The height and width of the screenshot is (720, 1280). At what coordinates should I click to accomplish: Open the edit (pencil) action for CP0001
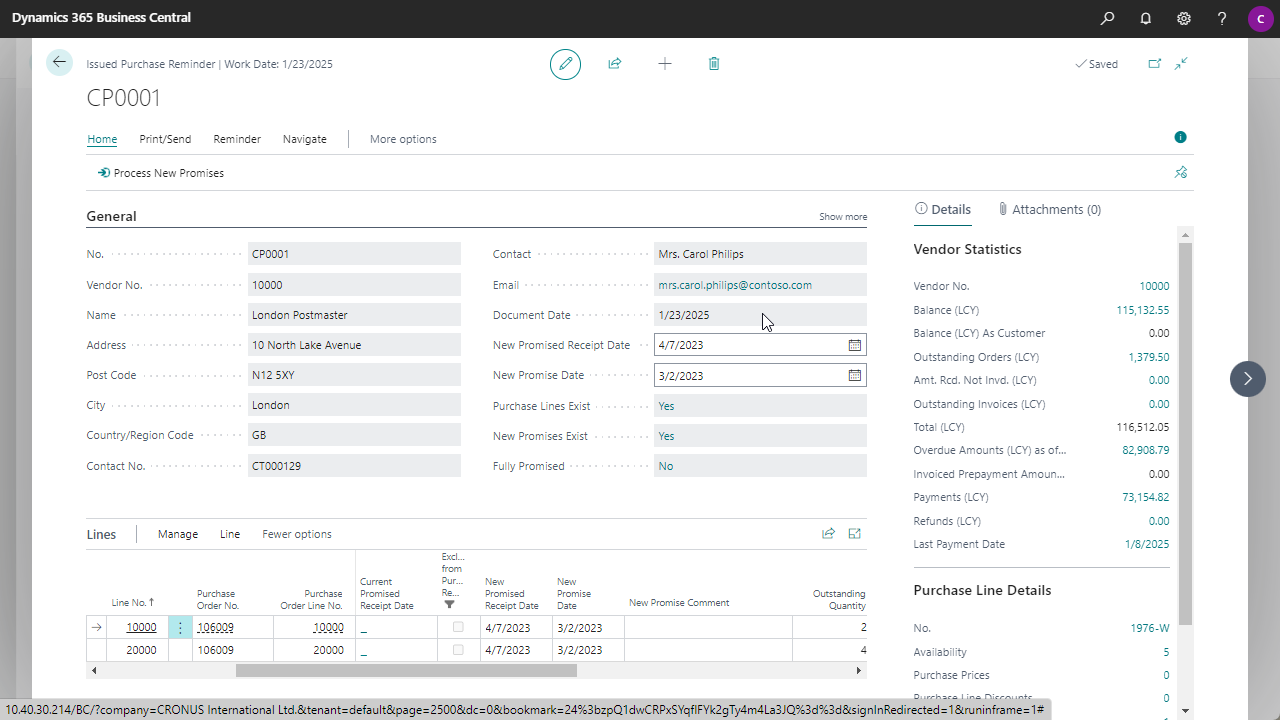point(565,63)
